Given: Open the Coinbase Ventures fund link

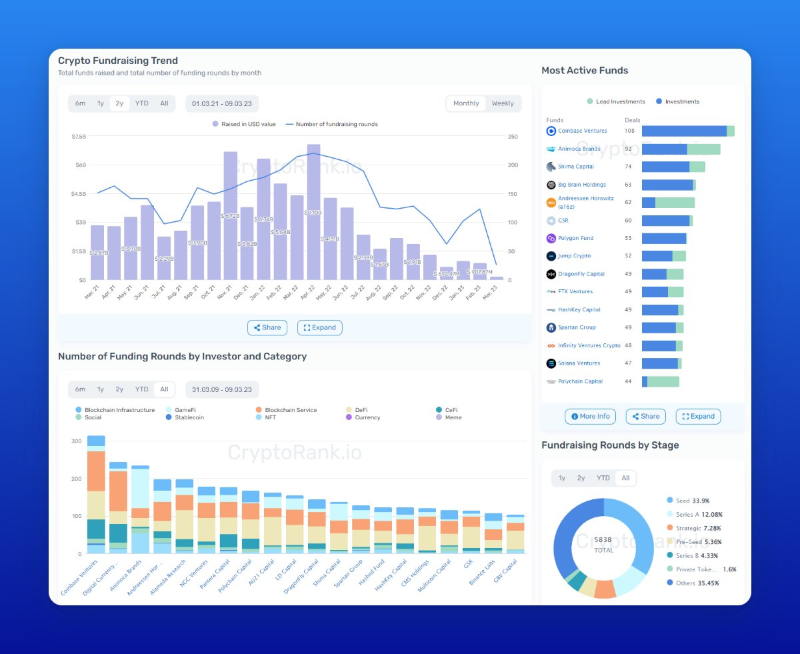Looking at the screenshot, I should point(583,131).
